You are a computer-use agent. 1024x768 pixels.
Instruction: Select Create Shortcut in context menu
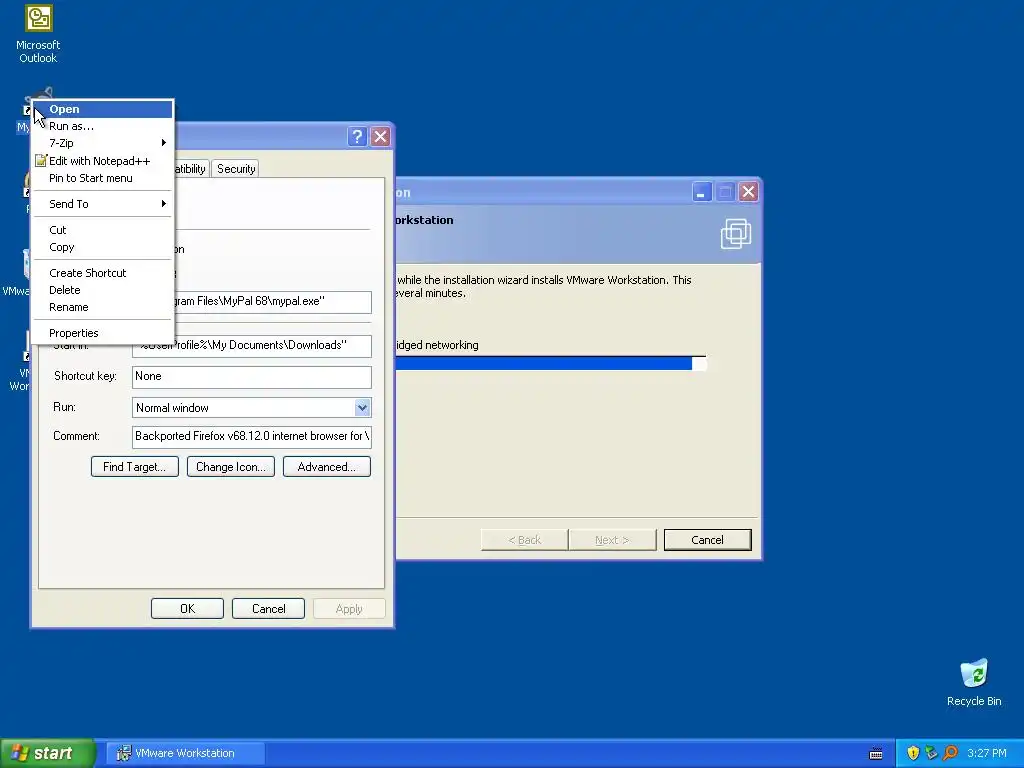(x=103, y=273)
